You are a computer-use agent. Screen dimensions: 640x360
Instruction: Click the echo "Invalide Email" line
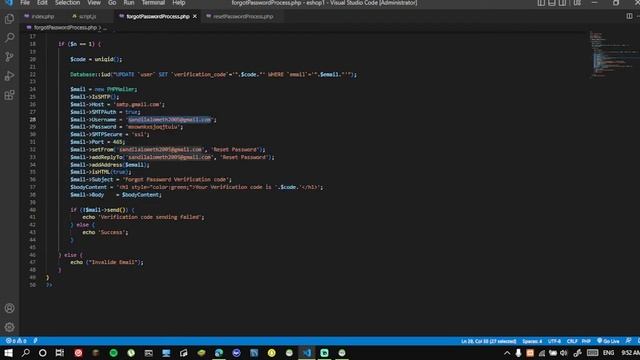pos(107,262)
